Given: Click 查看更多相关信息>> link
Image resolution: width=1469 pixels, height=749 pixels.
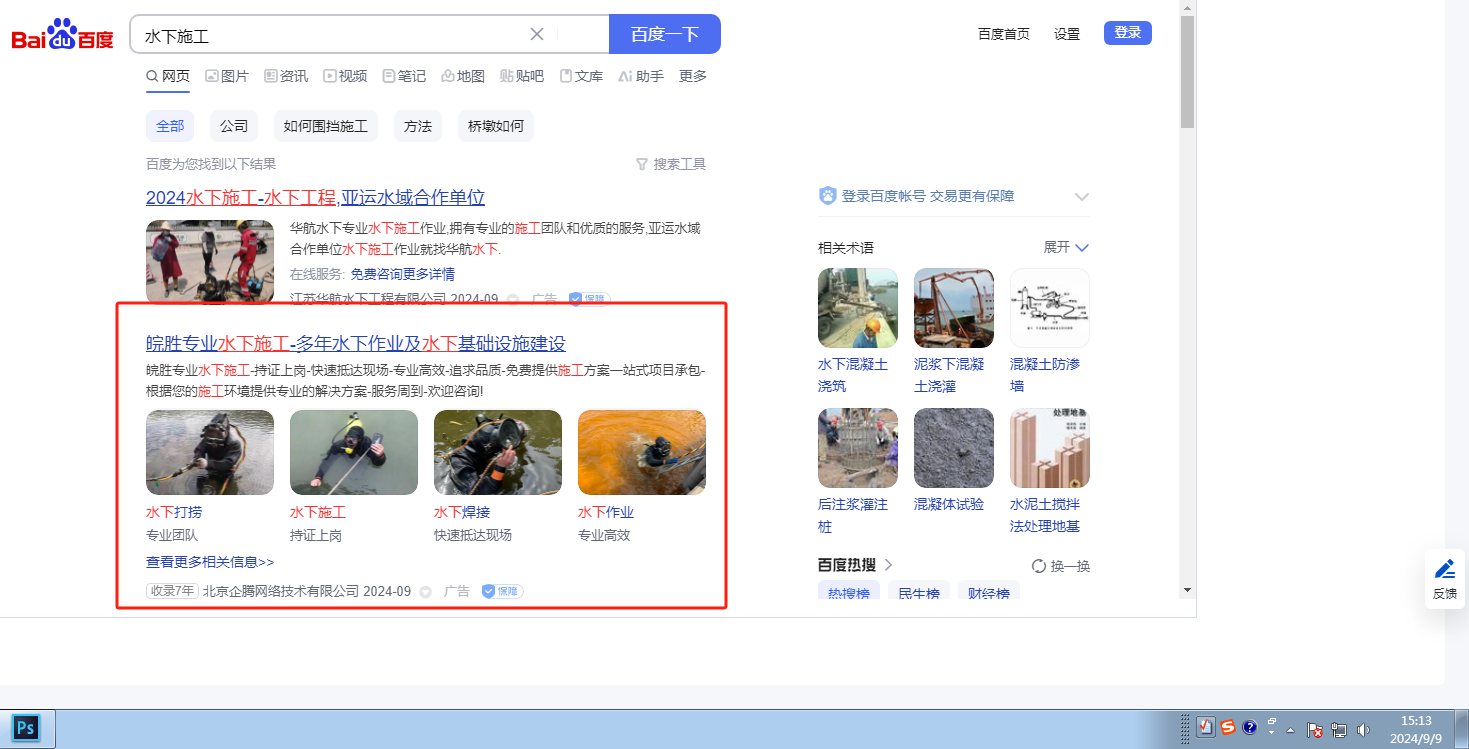Looking at the screenshot, I should (210, 562).
